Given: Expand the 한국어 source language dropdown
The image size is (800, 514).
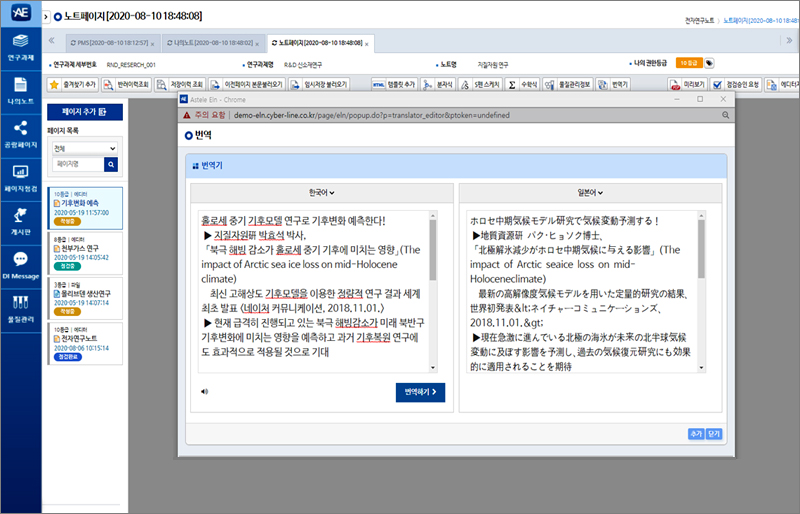Looking at the screenshot, I should coord(320,193).
